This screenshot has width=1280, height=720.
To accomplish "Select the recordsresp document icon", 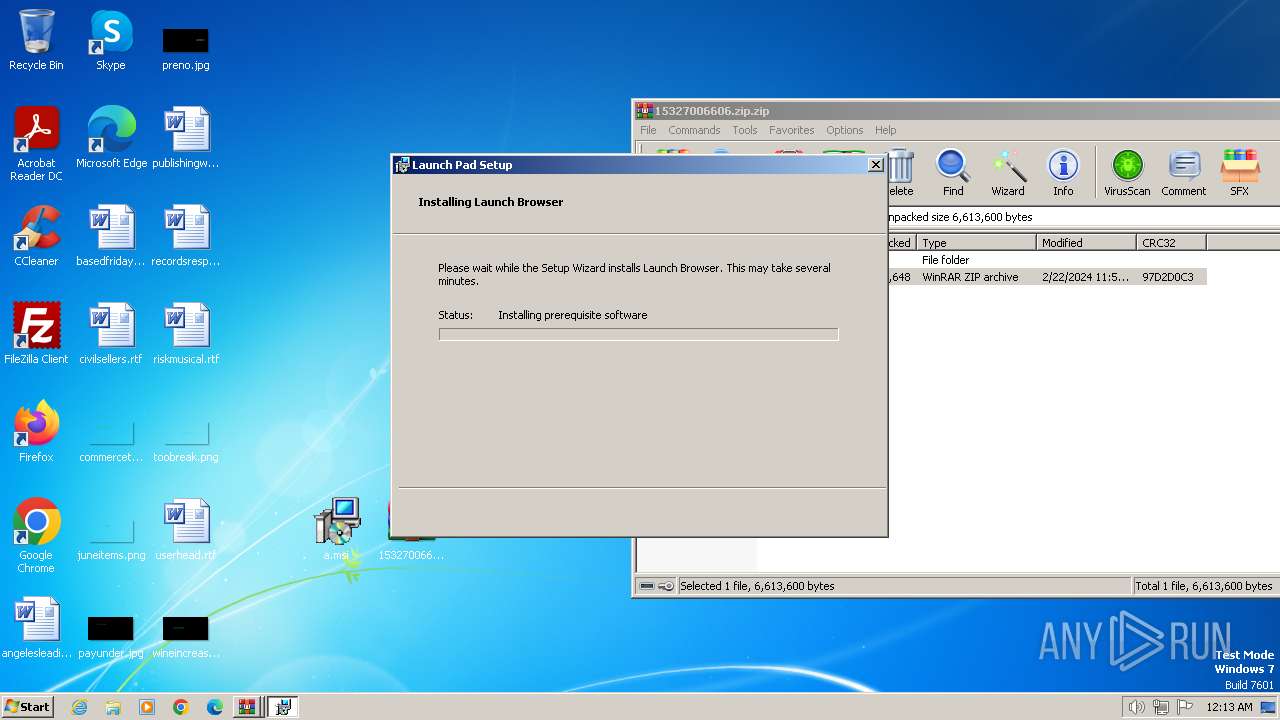I will pos(186,236).
